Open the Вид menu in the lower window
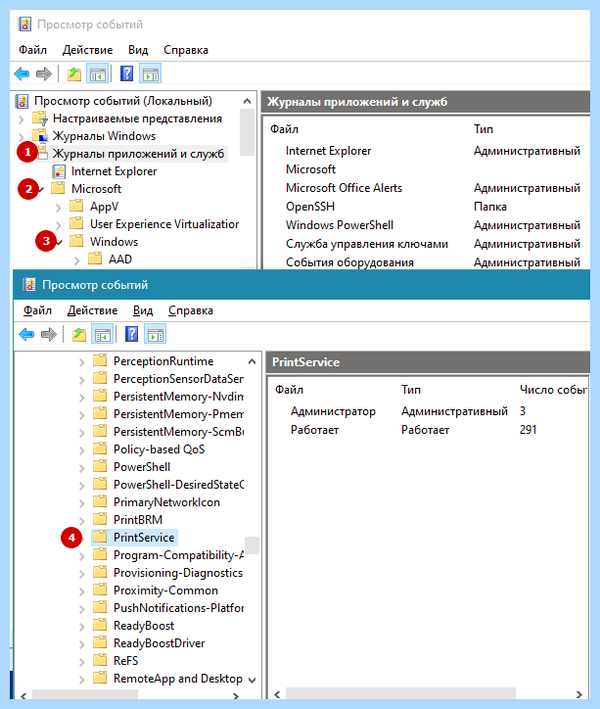The height and width of the screenshot is (709, 600). (x=143, y=310)
